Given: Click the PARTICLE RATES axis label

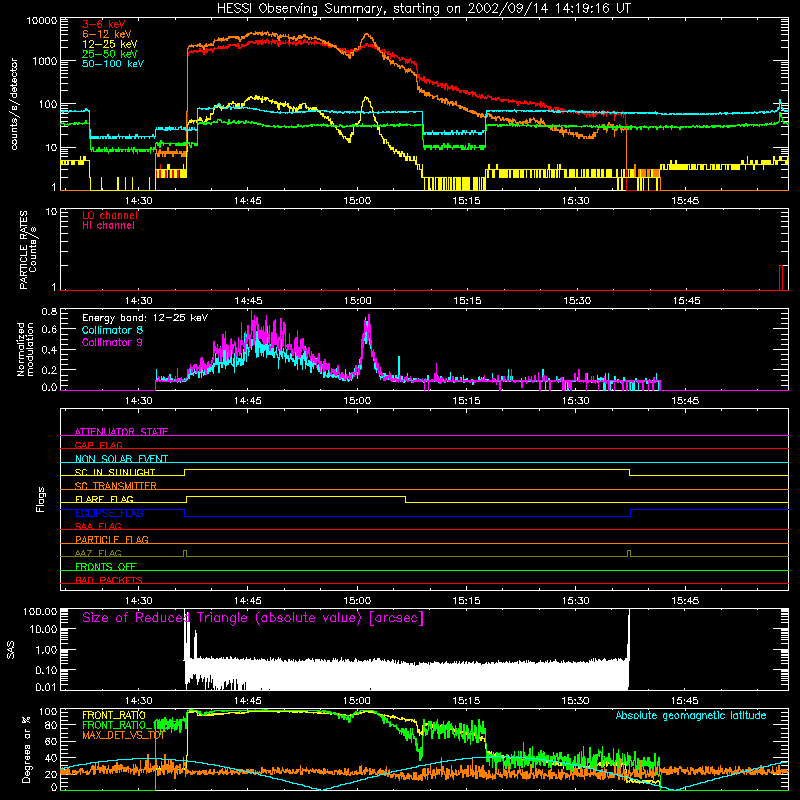Looking at the screenshot, I should (28, 250).
